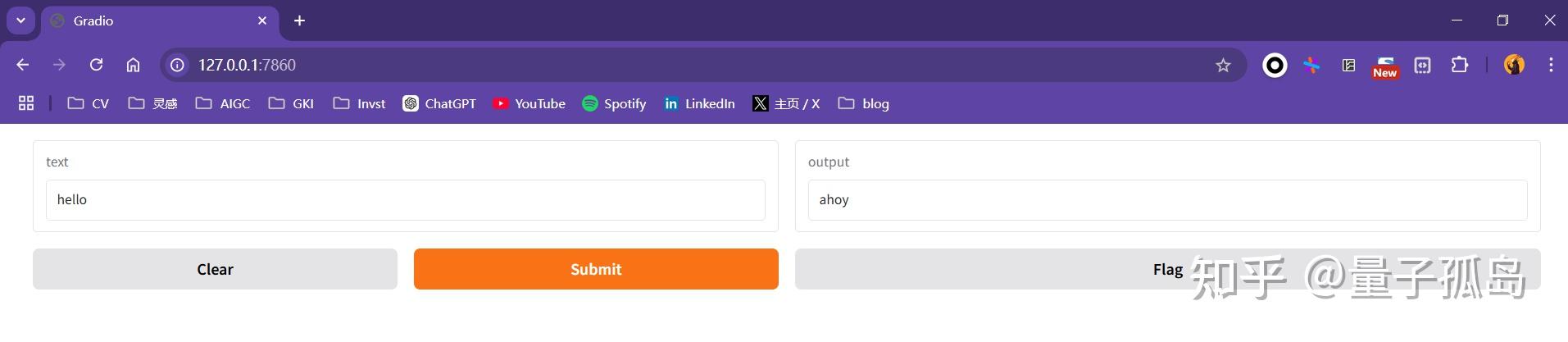The image size is (1568, 342).
Task: Open the Extensions puzzle icon
Action: point(1459,65)
